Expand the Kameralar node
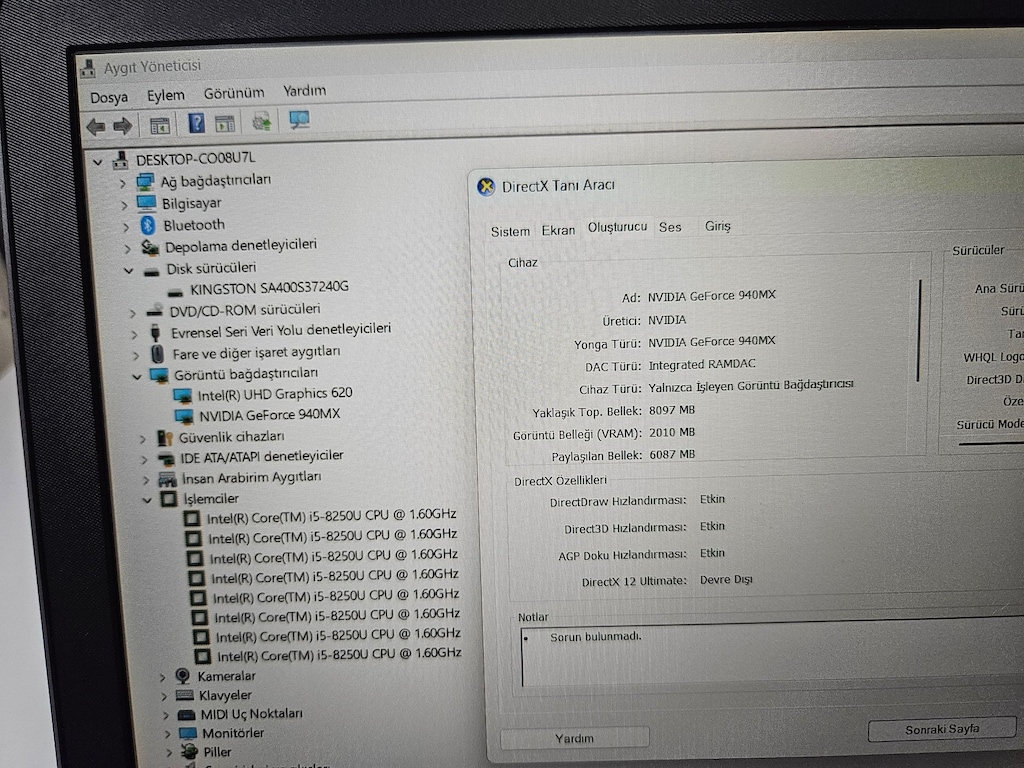 163,677
